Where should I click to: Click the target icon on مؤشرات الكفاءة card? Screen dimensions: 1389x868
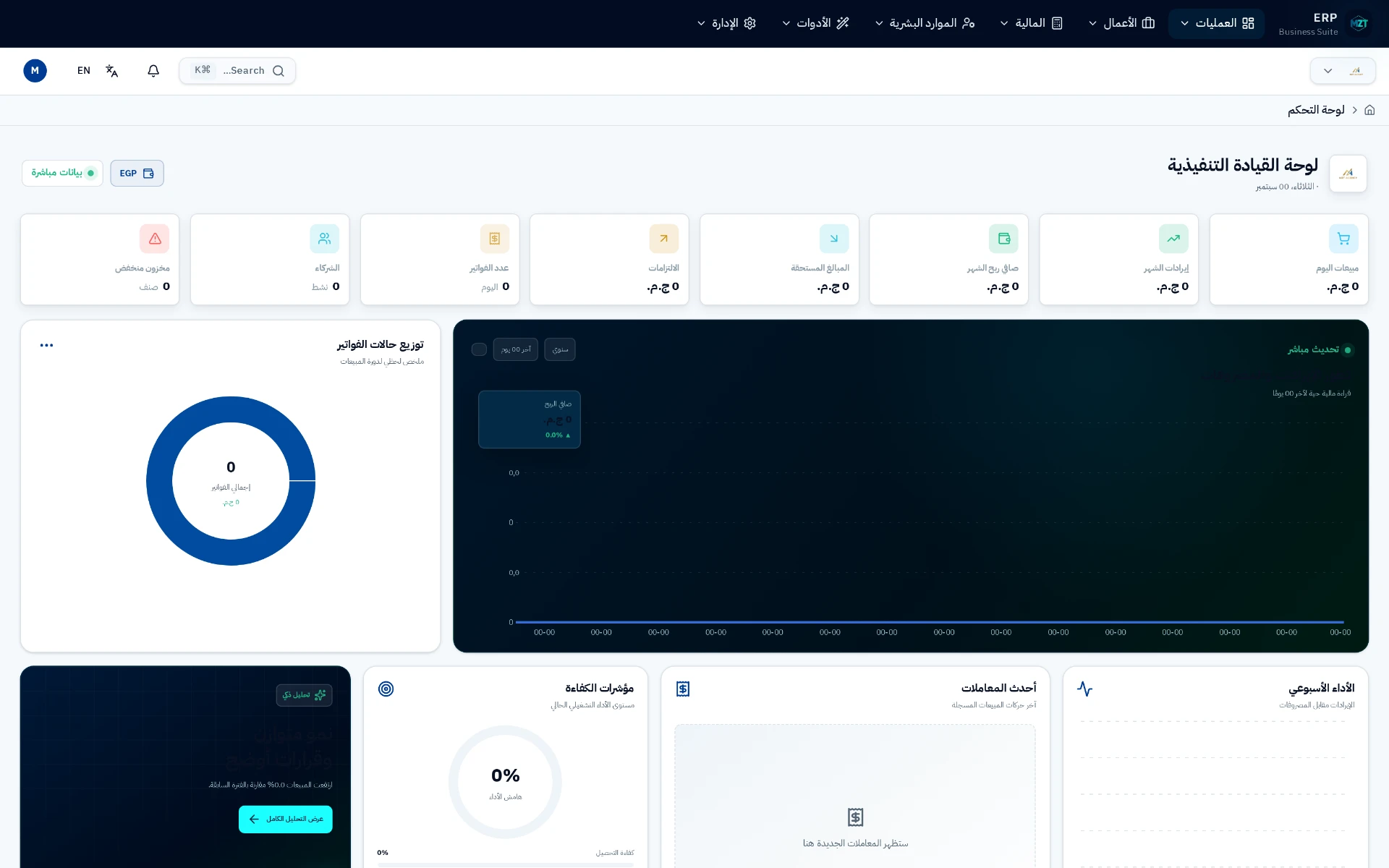386,689
